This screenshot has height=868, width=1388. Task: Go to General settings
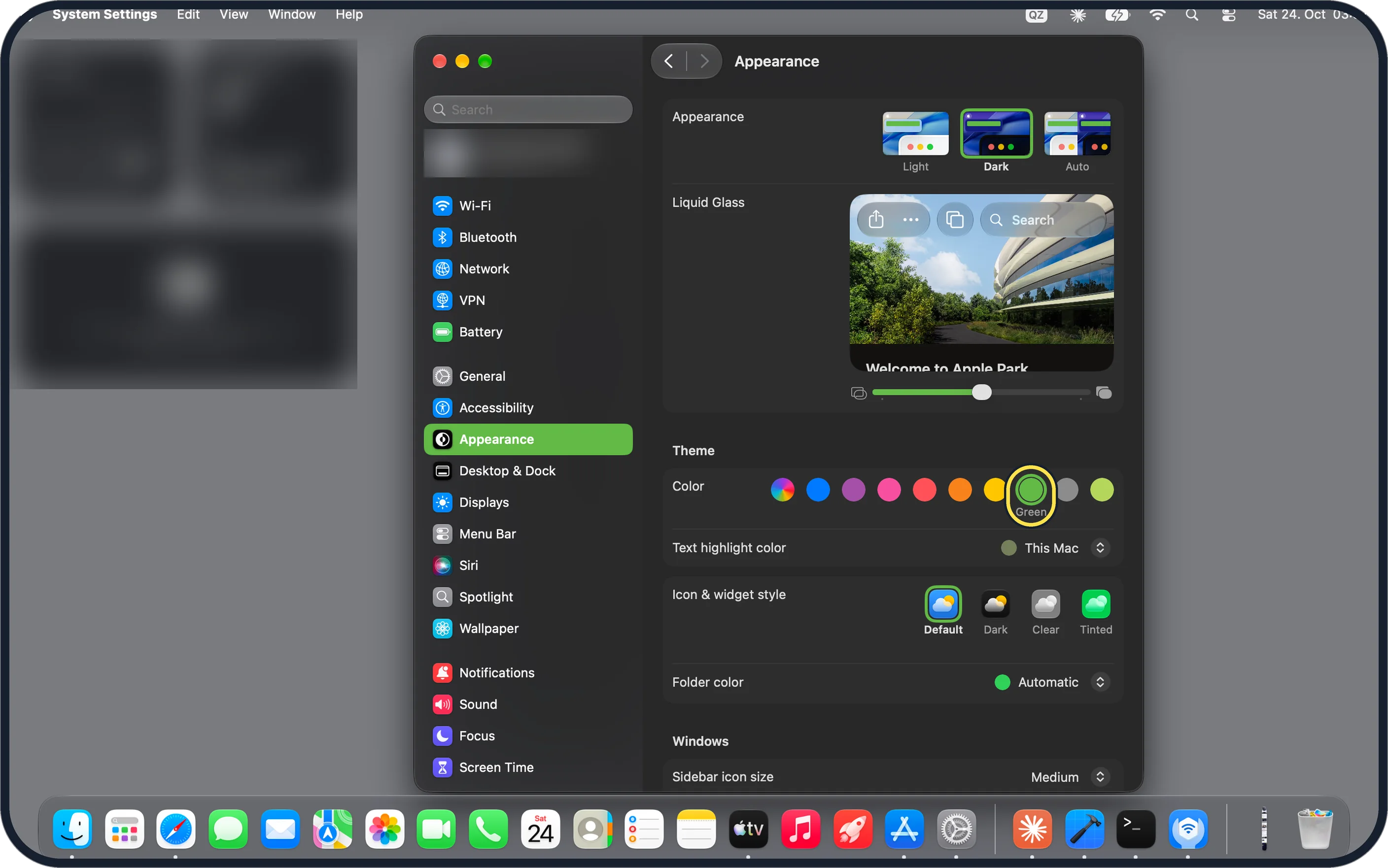pyautogui.click(x=528, y=376)
